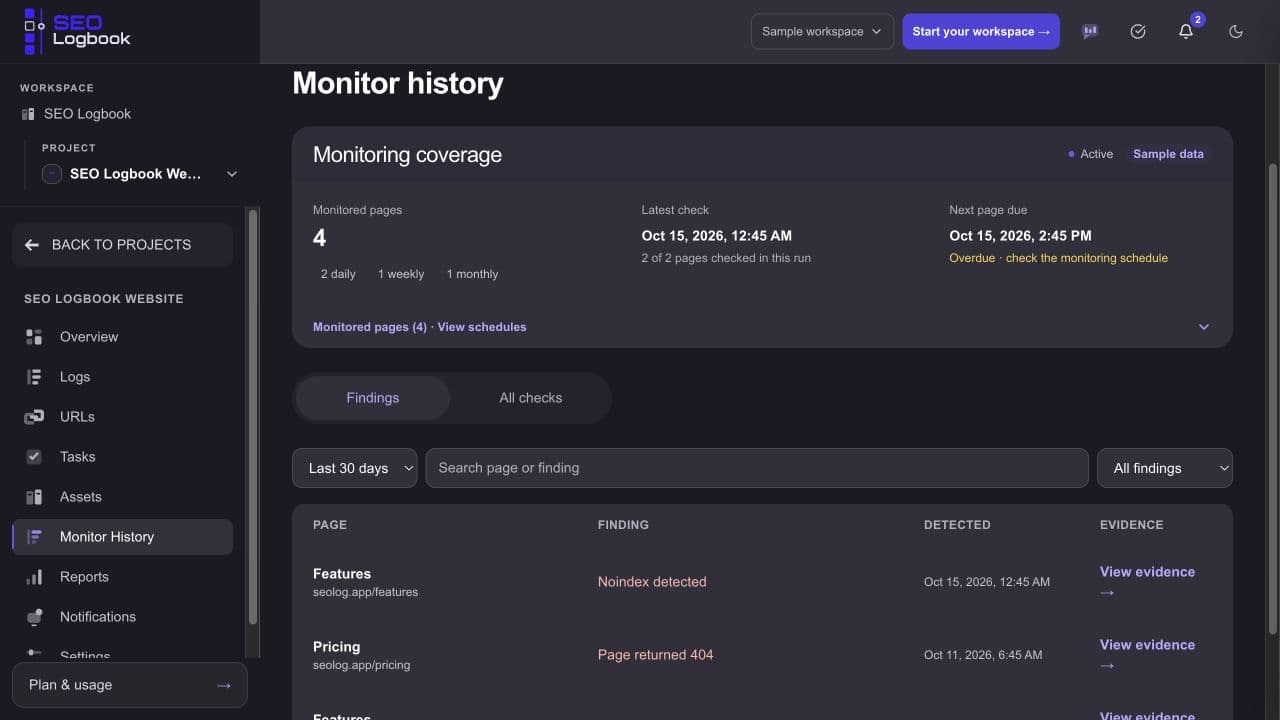
Task: Click the Sample data badge
Action: click(x=1168, y=154)
